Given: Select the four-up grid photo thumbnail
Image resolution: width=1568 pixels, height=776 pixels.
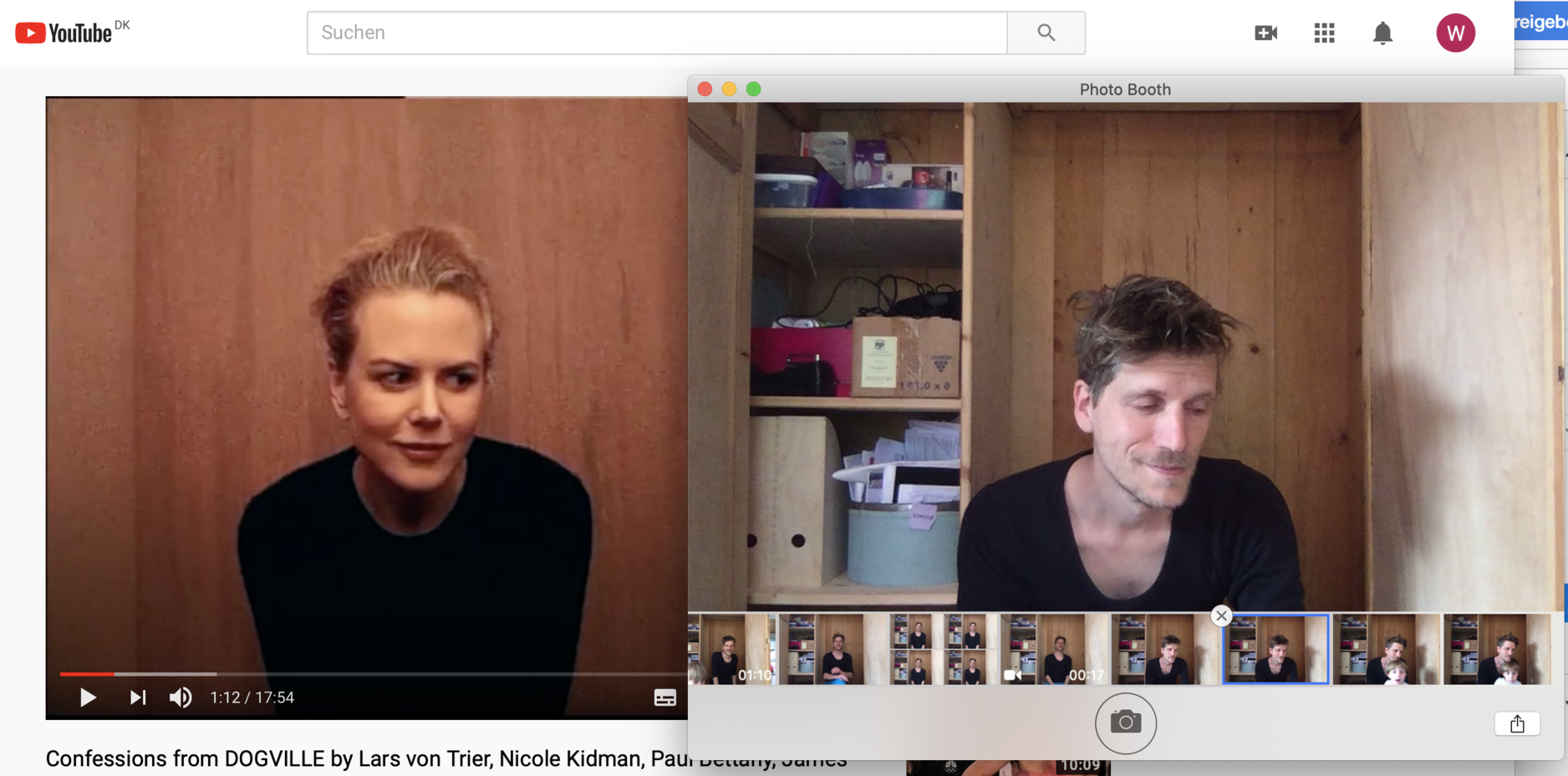Looking at the screenshot, I should [941, 650].
